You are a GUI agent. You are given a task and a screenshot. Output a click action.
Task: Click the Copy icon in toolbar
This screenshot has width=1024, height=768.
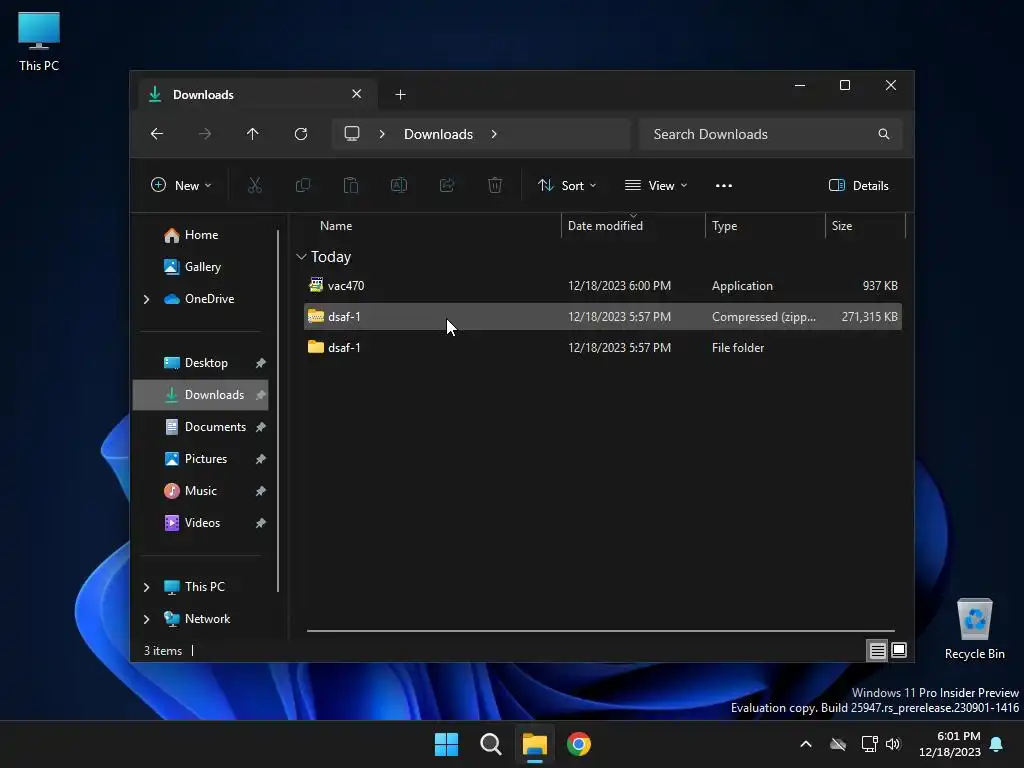point(303,185)
